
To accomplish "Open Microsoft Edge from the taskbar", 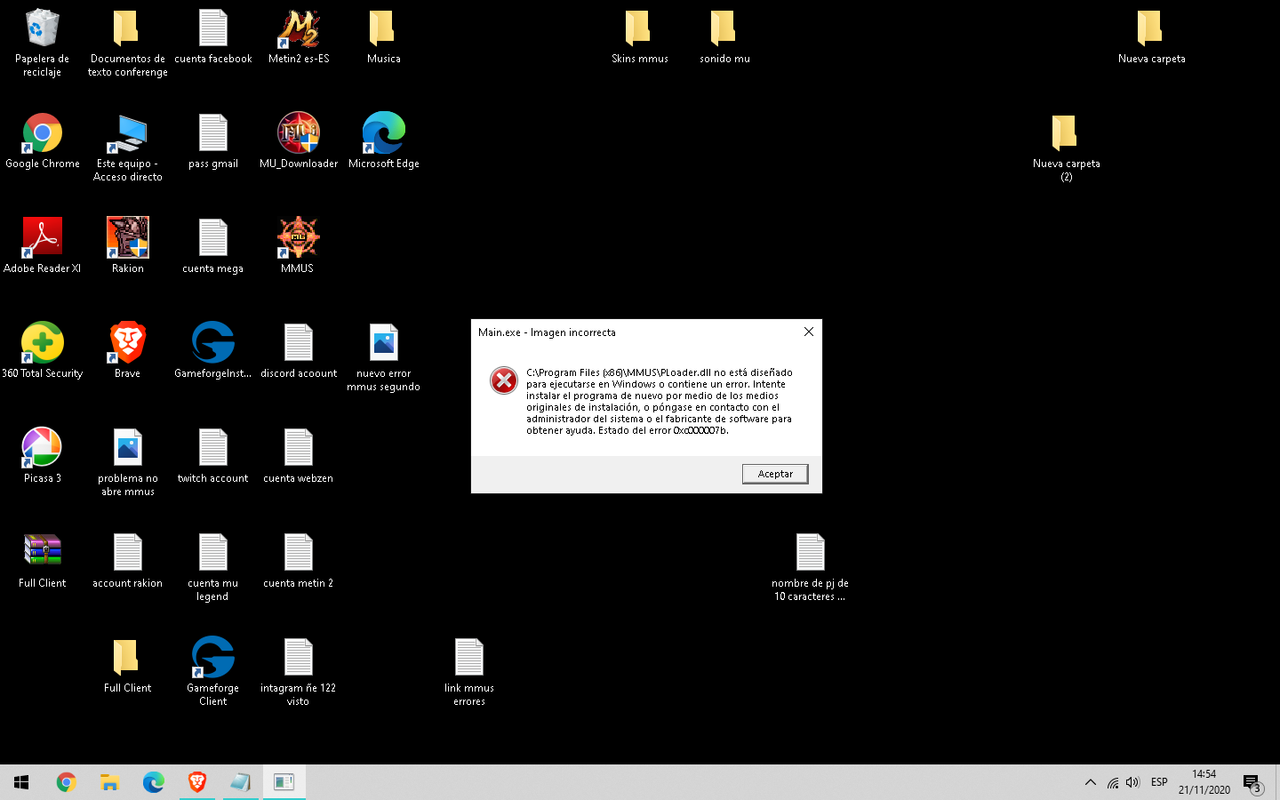I will 153,782.
